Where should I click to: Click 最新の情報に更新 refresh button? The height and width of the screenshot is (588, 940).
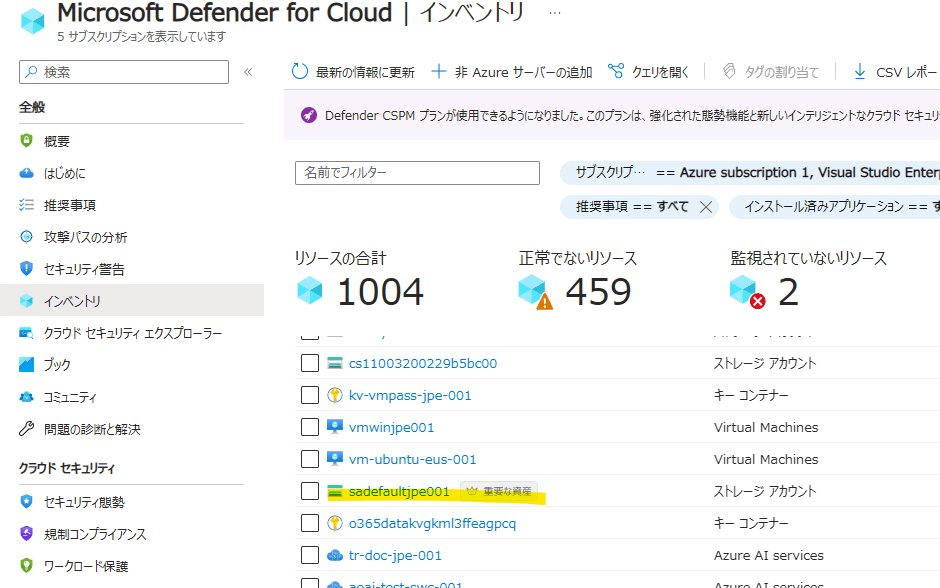click(x=353, y=72)
